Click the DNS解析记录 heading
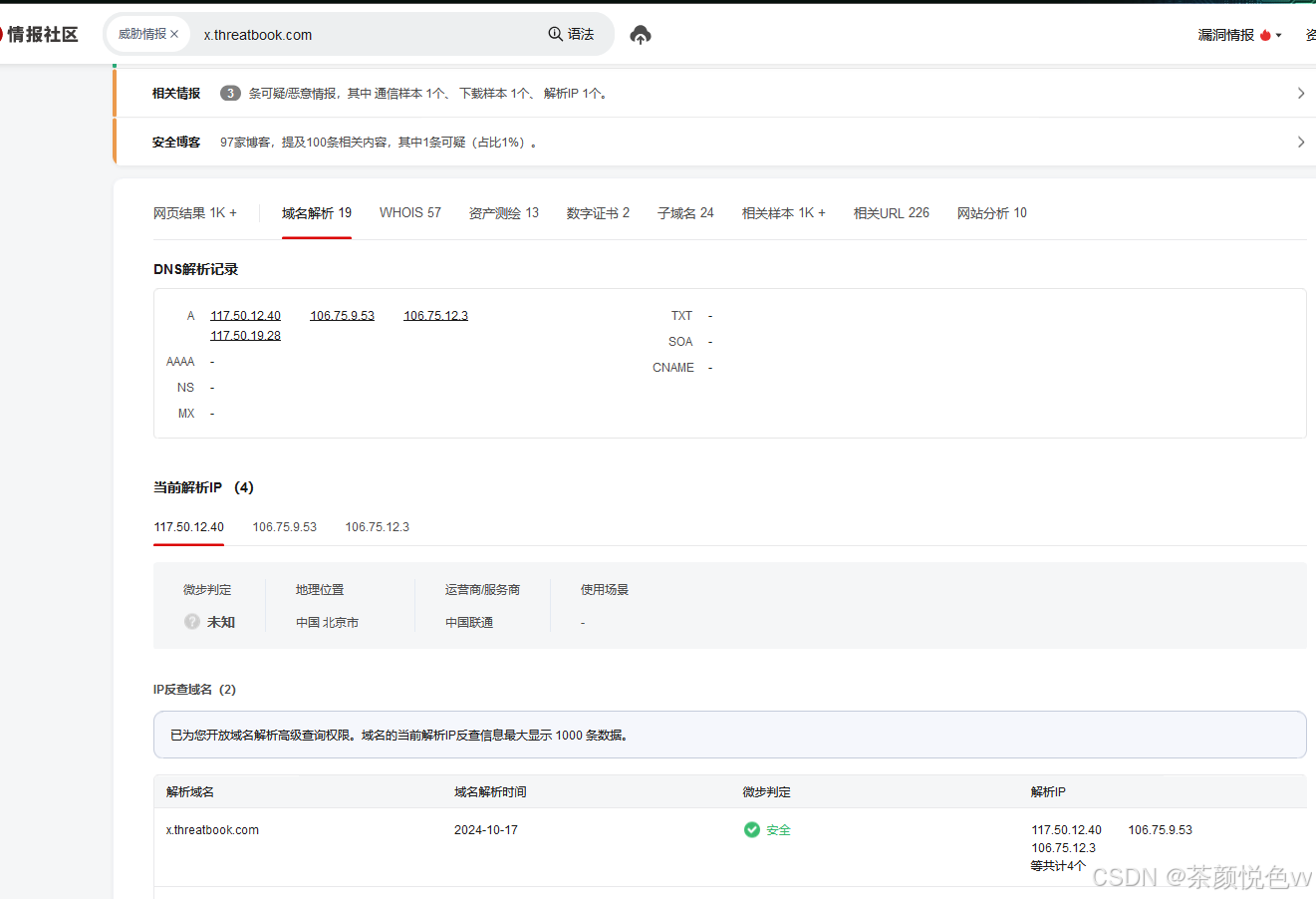Screen dimensions: 1316x899 (x=195, y=270)
